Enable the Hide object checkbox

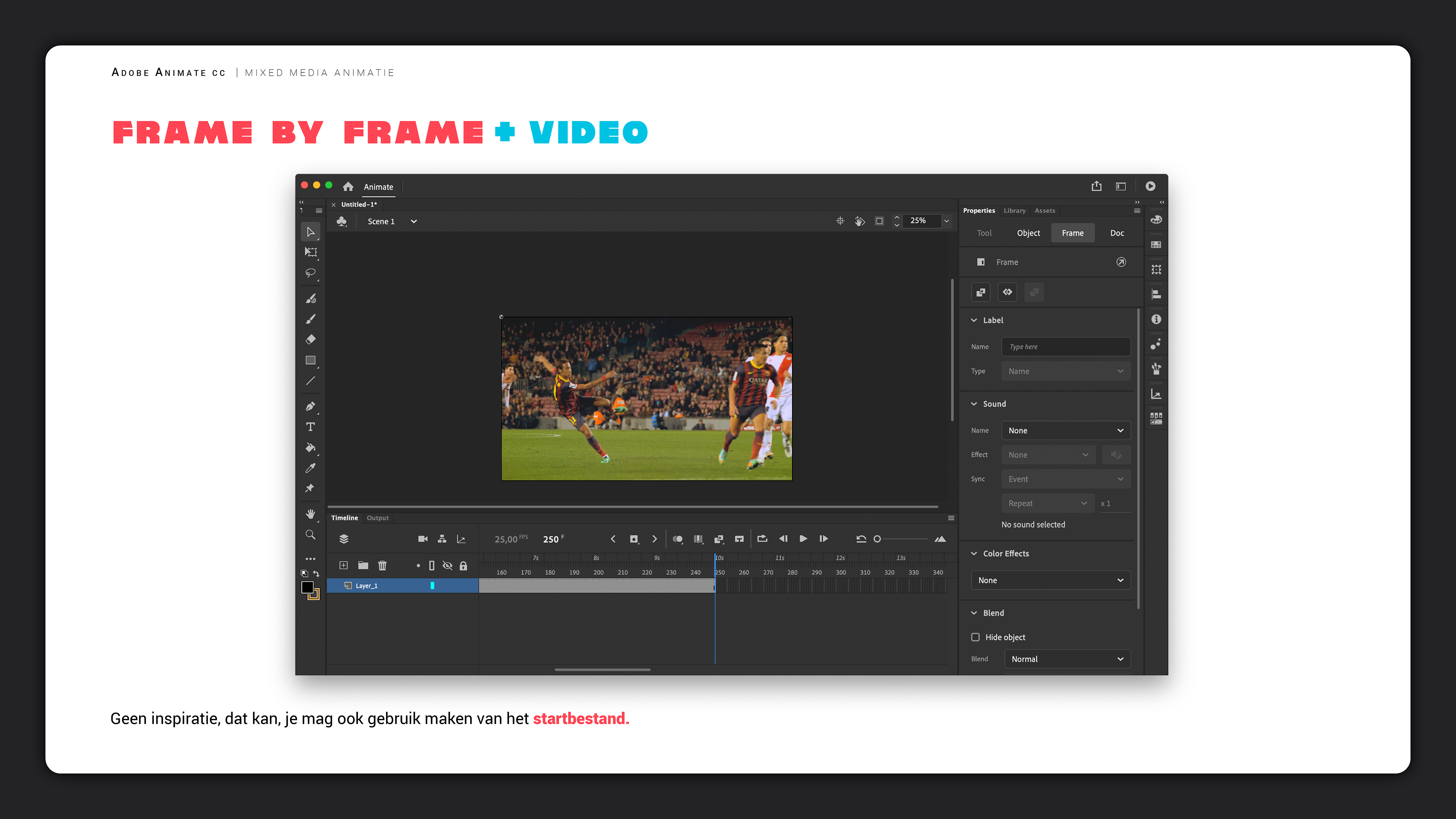[976, 637]
